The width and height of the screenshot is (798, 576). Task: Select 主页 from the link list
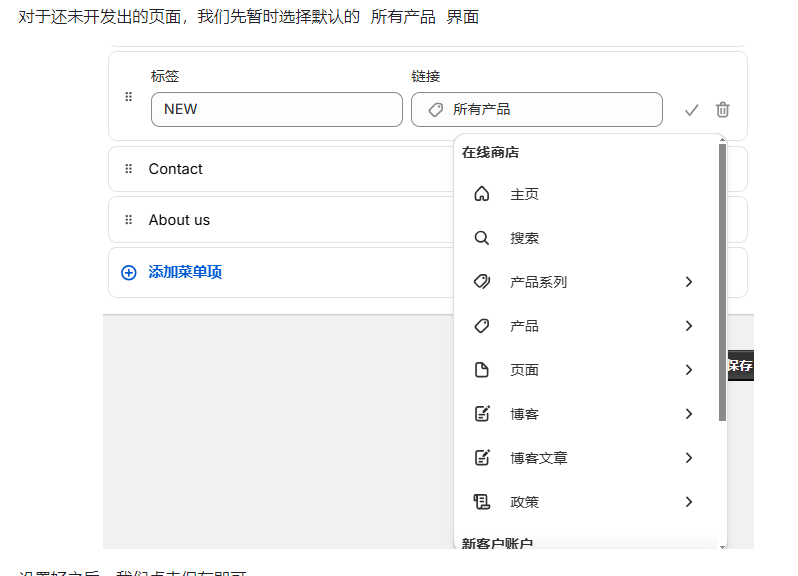(x=585, y=194)
